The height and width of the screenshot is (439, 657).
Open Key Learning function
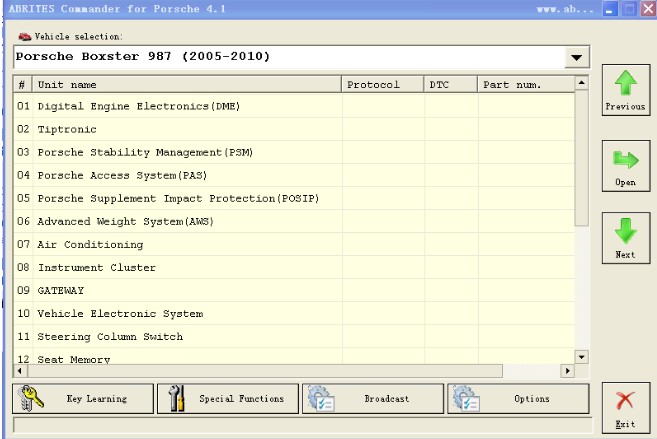pos(83,398)
